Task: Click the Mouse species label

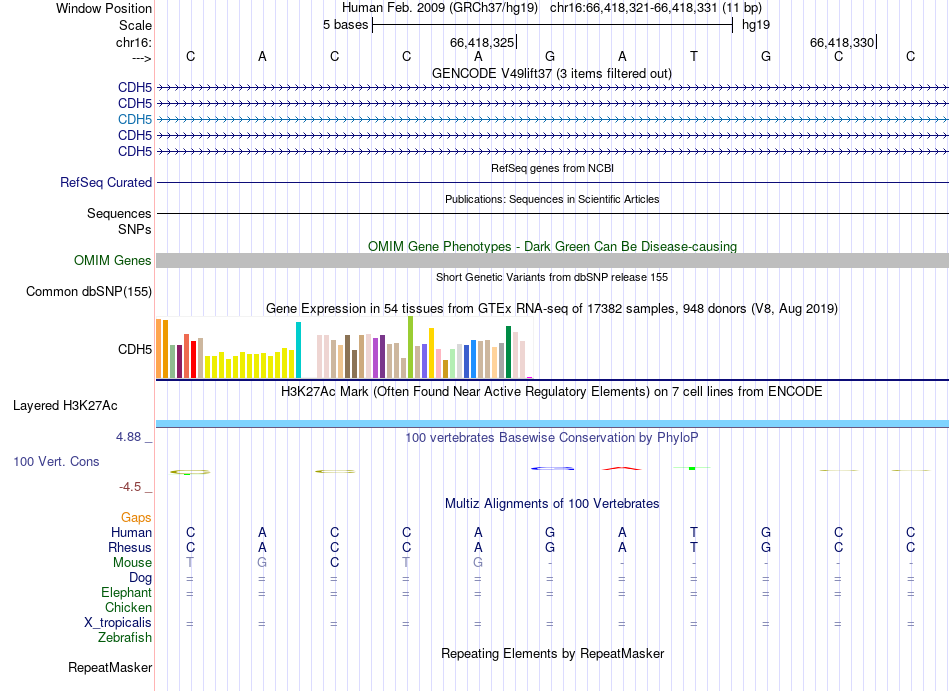Action: tap(132, 563)
